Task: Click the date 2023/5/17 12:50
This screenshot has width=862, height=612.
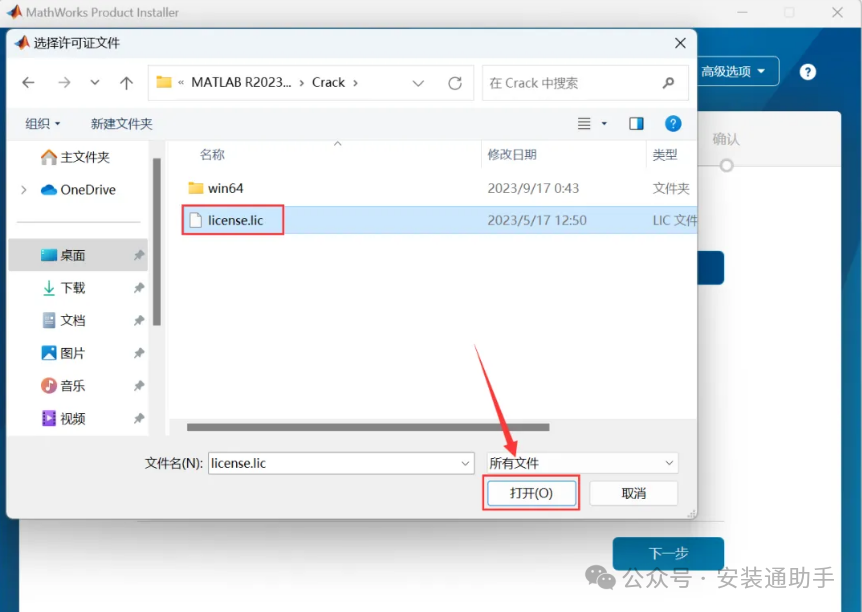Action: click(x=537, y=220)
